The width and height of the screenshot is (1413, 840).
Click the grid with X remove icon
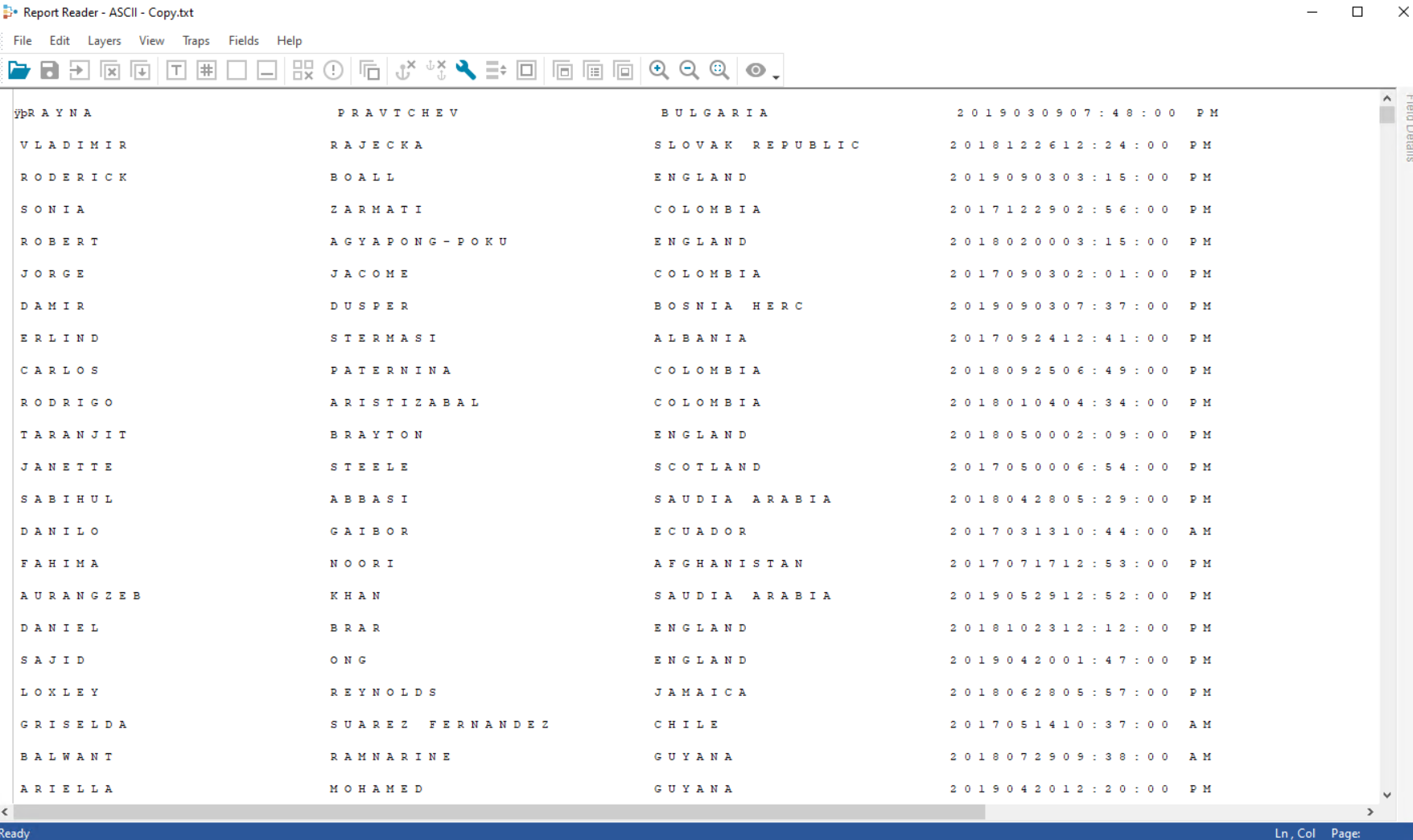[303, 70]
